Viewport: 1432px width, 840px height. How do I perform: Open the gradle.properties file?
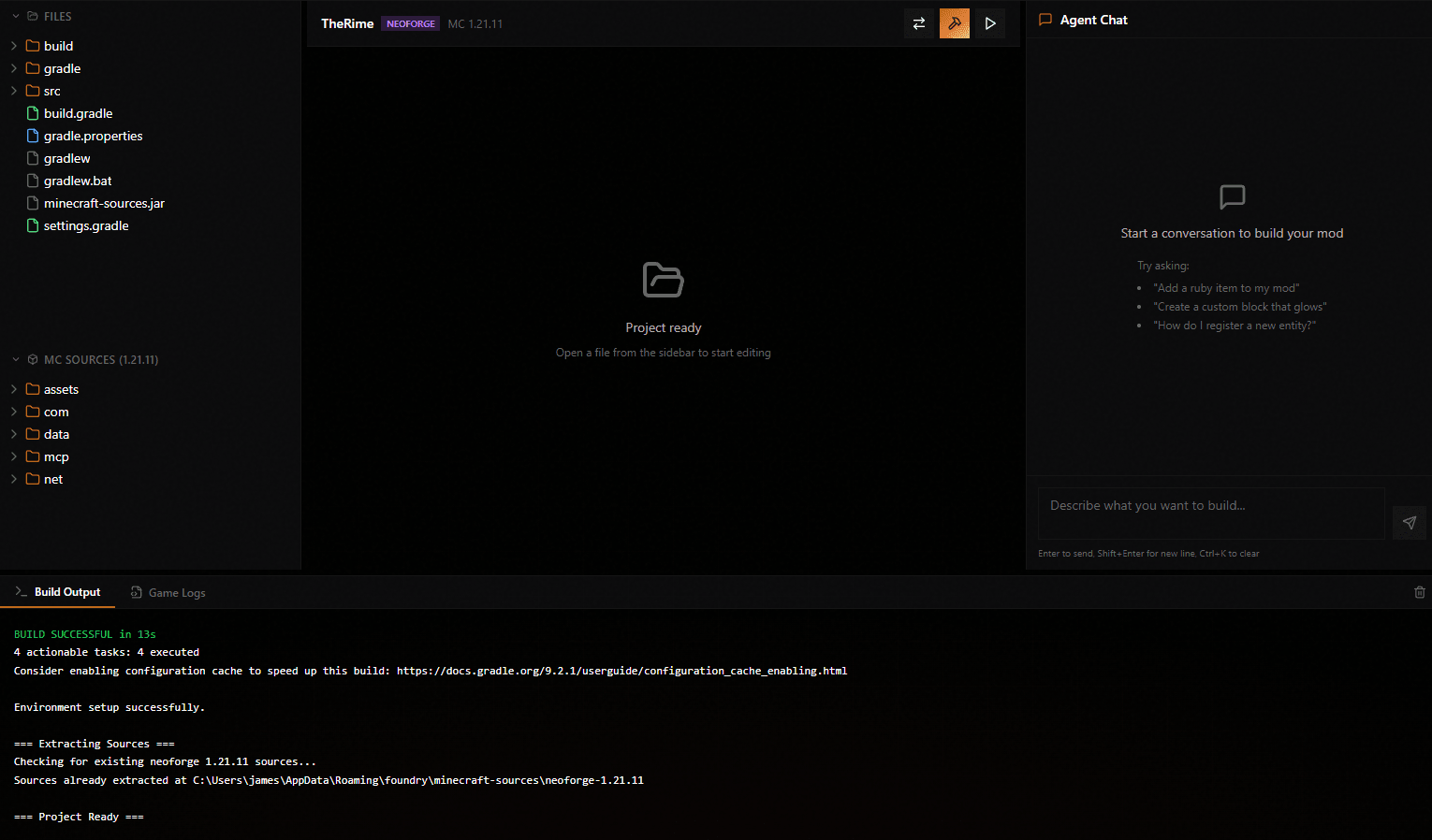(93, 136)
